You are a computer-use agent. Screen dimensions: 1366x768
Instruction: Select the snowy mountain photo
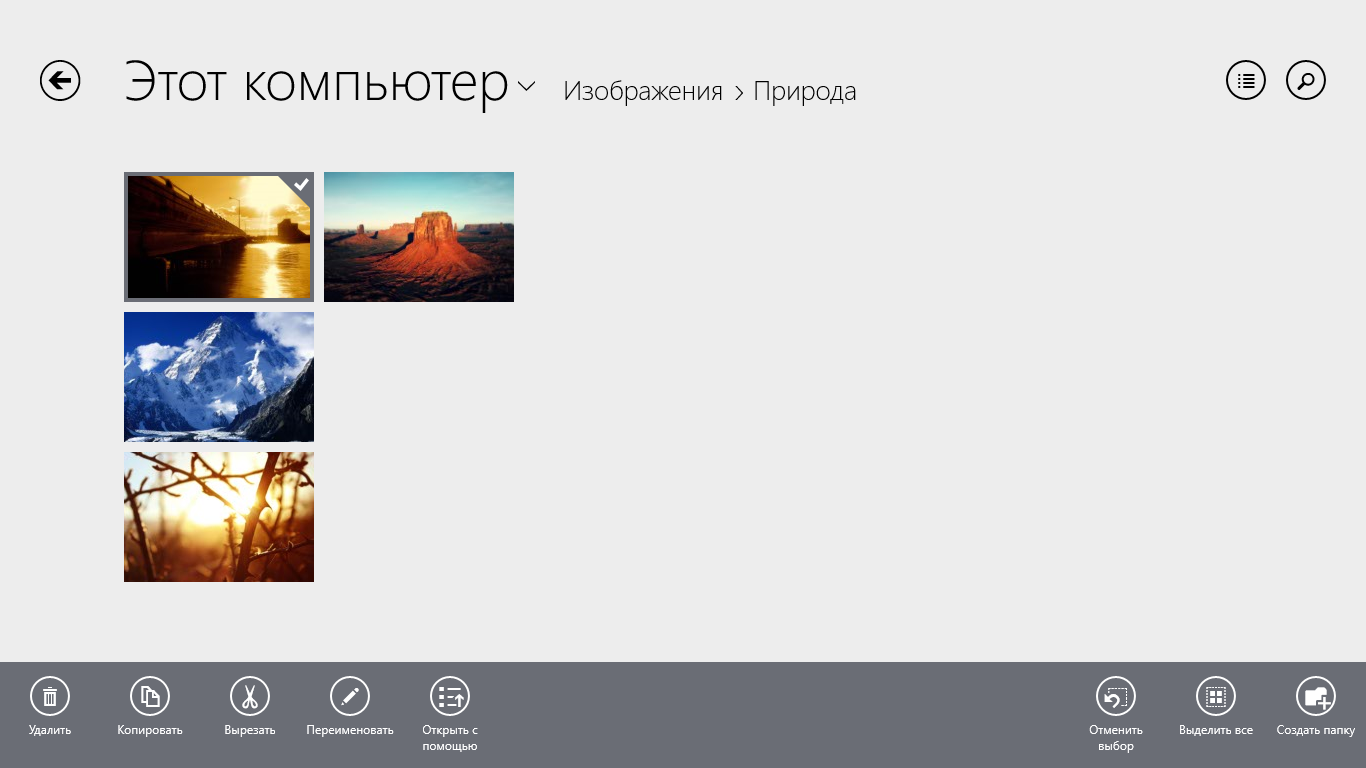[x=219, y=377]
